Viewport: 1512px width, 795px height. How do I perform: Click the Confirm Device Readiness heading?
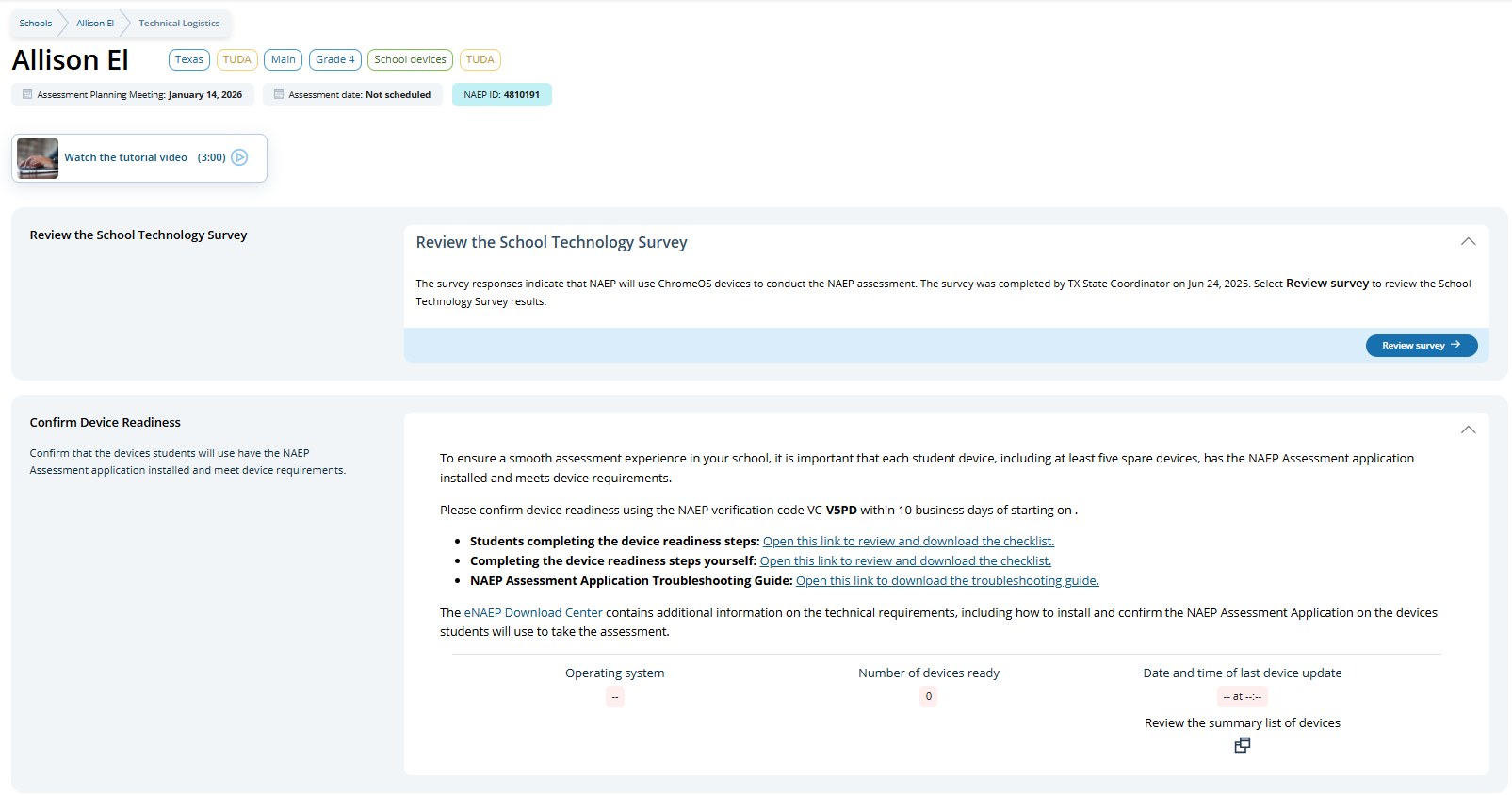(x=106, y=423)
